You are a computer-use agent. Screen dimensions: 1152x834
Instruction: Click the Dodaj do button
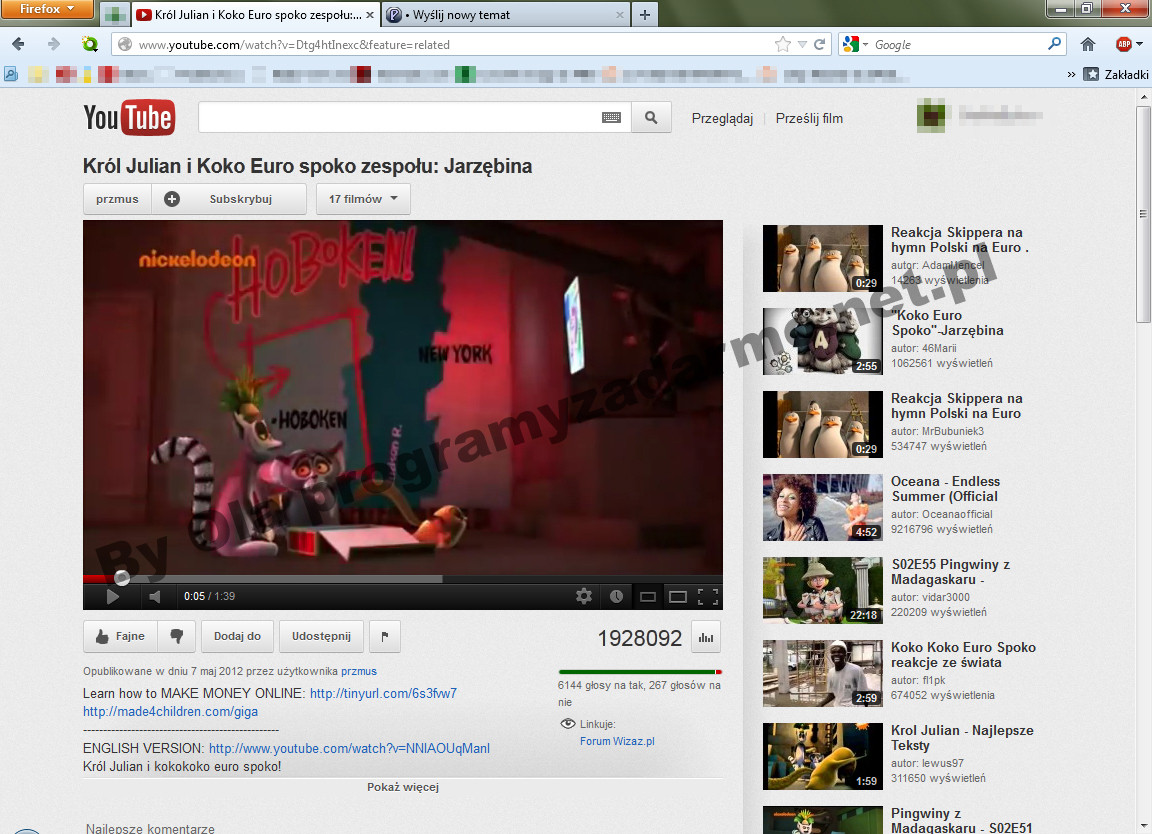[x=237, y=636]
